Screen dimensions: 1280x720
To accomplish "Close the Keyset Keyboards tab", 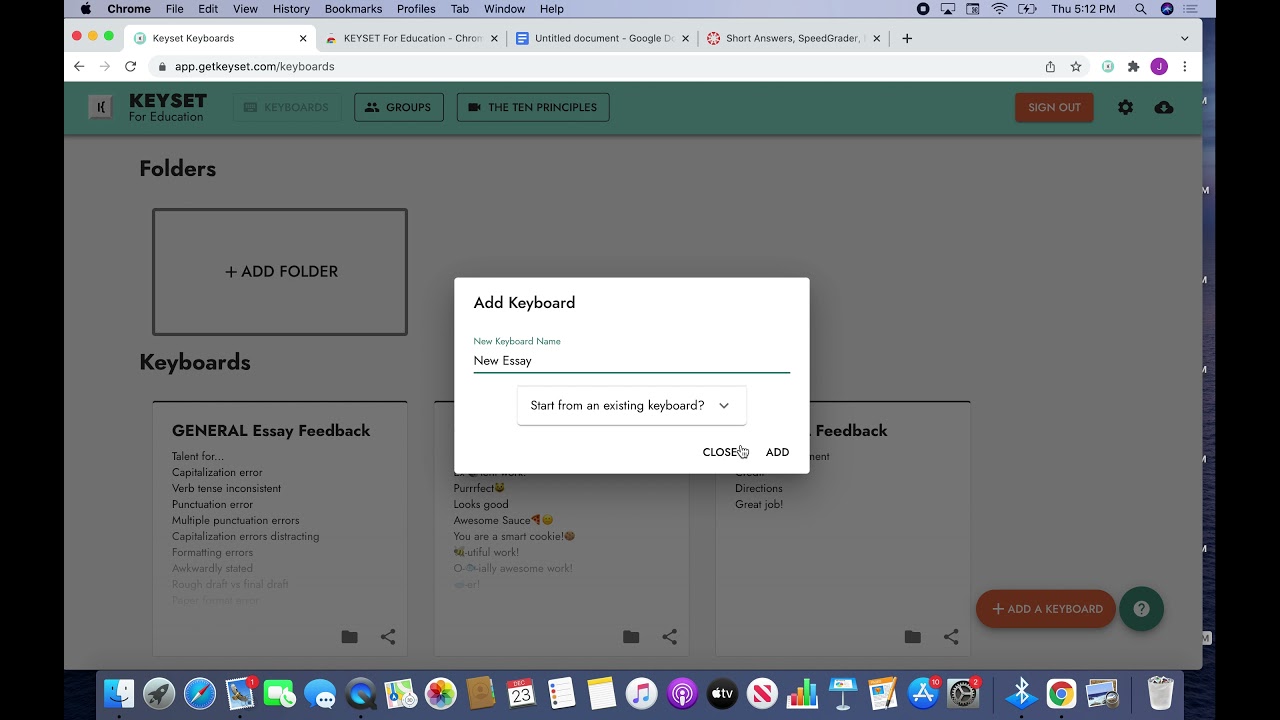I will click(303, 38).
